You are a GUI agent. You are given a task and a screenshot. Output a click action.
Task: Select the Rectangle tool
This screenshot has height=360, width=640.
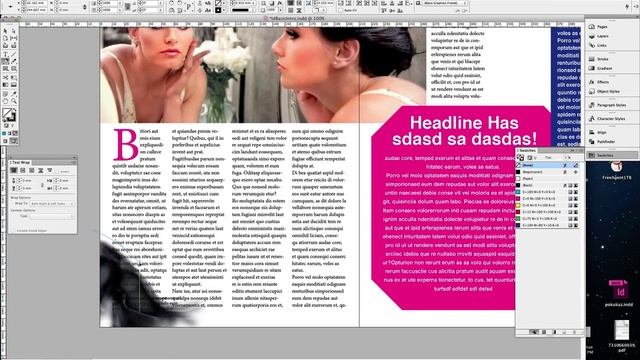click(x=13, y=69)
